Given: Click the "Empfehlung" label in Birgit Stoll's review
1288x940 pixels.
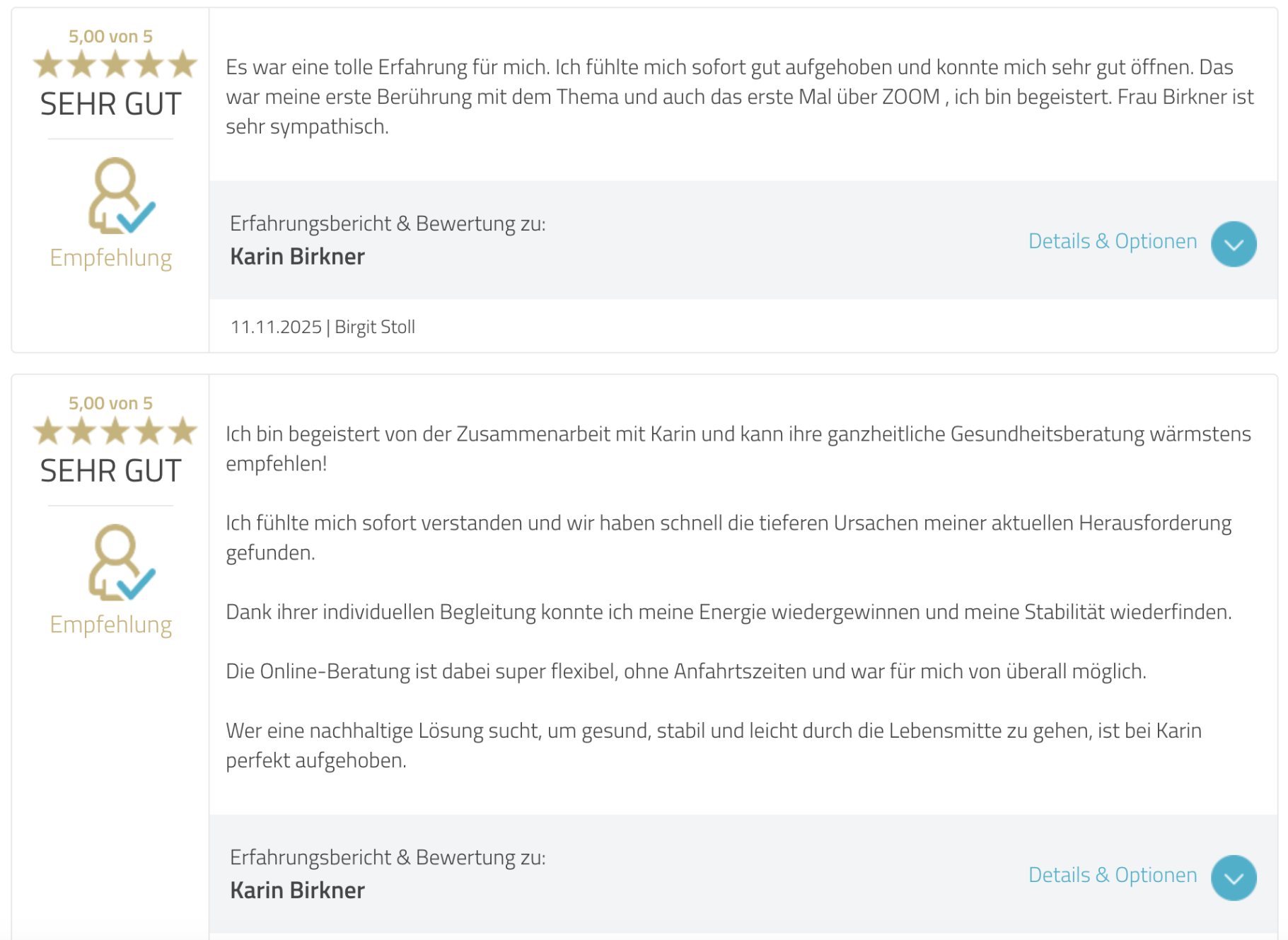Looking at the screenshot, I should [x=111, y=257].
